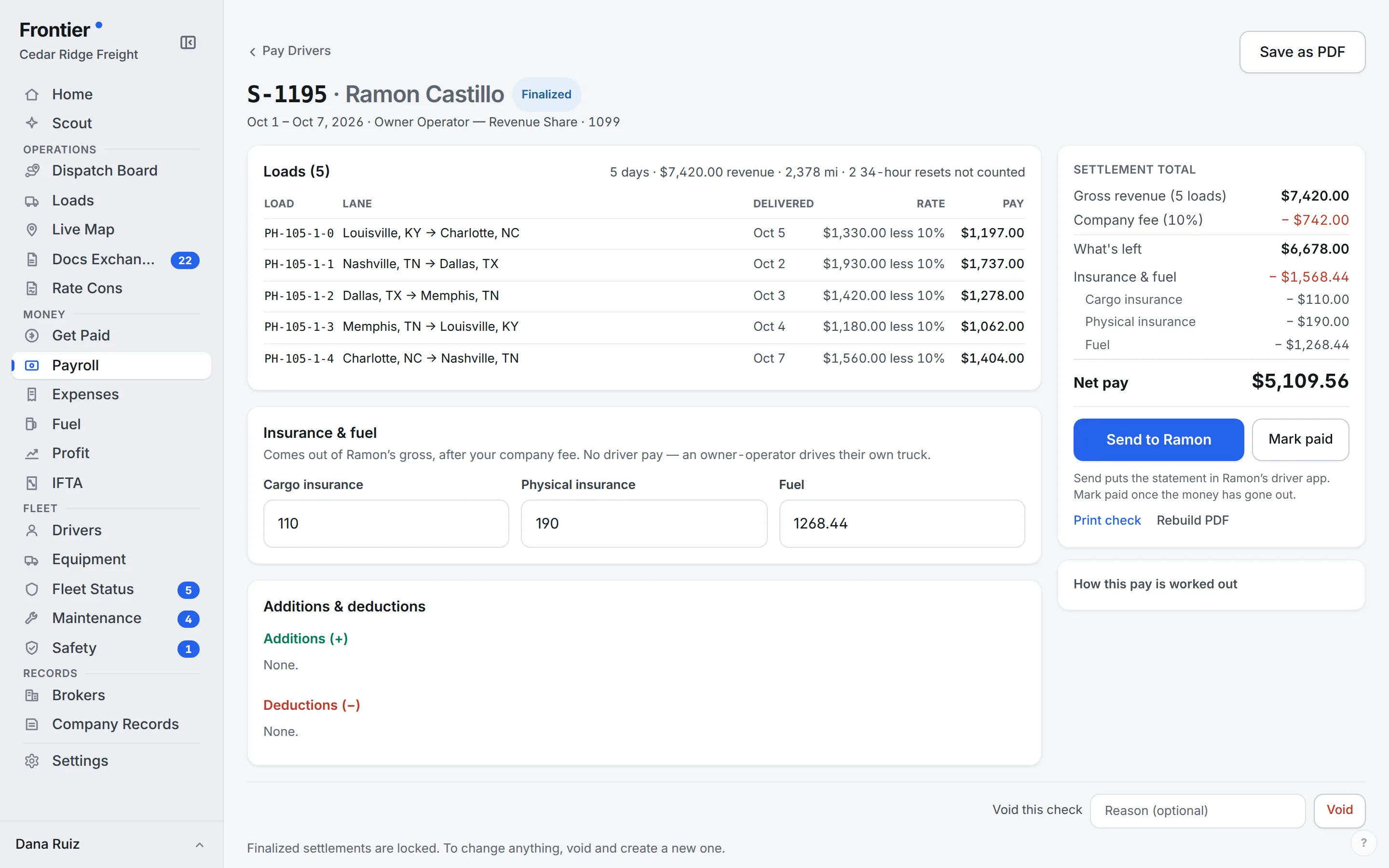Viewport: 1389px width, 868px height.
Task: Expand the Dana Ruiz user menu
Action: (x=111, y=844)
